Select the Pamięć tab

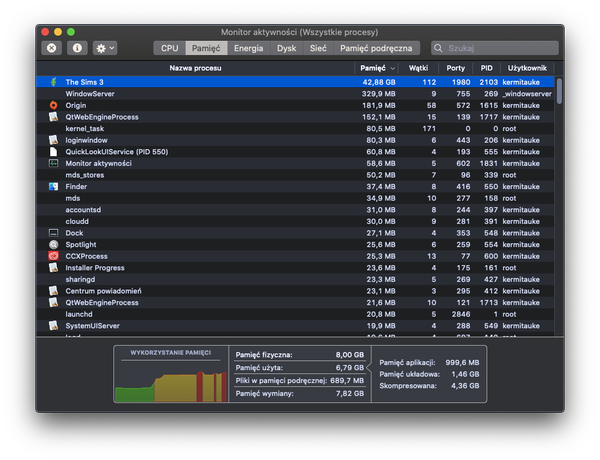click(206, 48)
